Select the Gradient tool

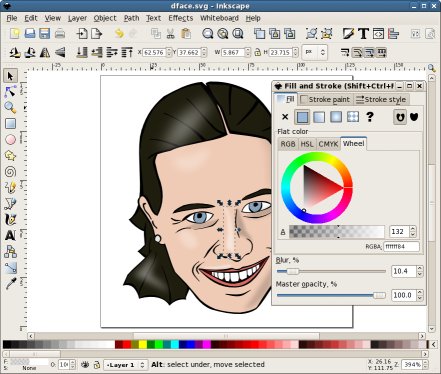10,268
